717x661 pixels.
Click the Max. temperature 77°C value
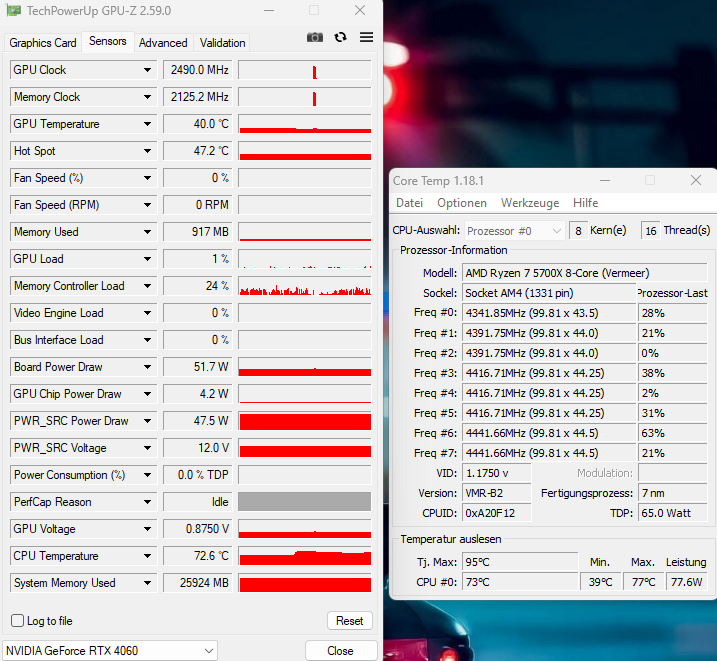[x=643, y=582]
